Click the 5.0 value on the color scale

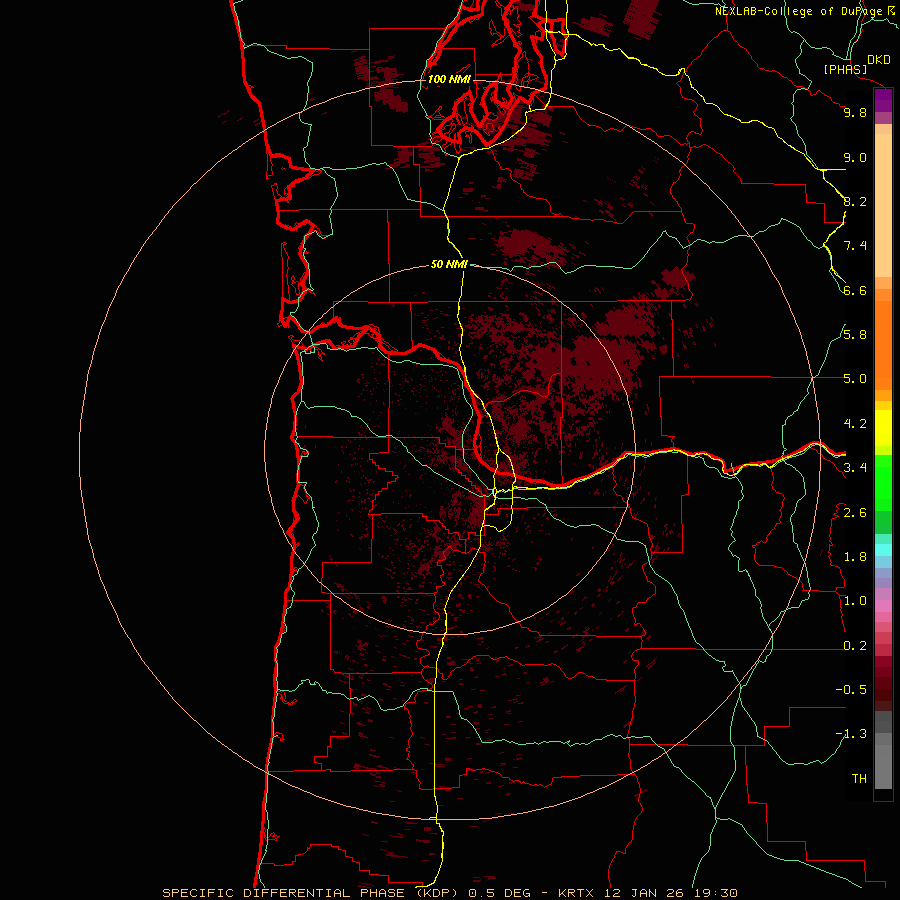[x=855, y=379]
